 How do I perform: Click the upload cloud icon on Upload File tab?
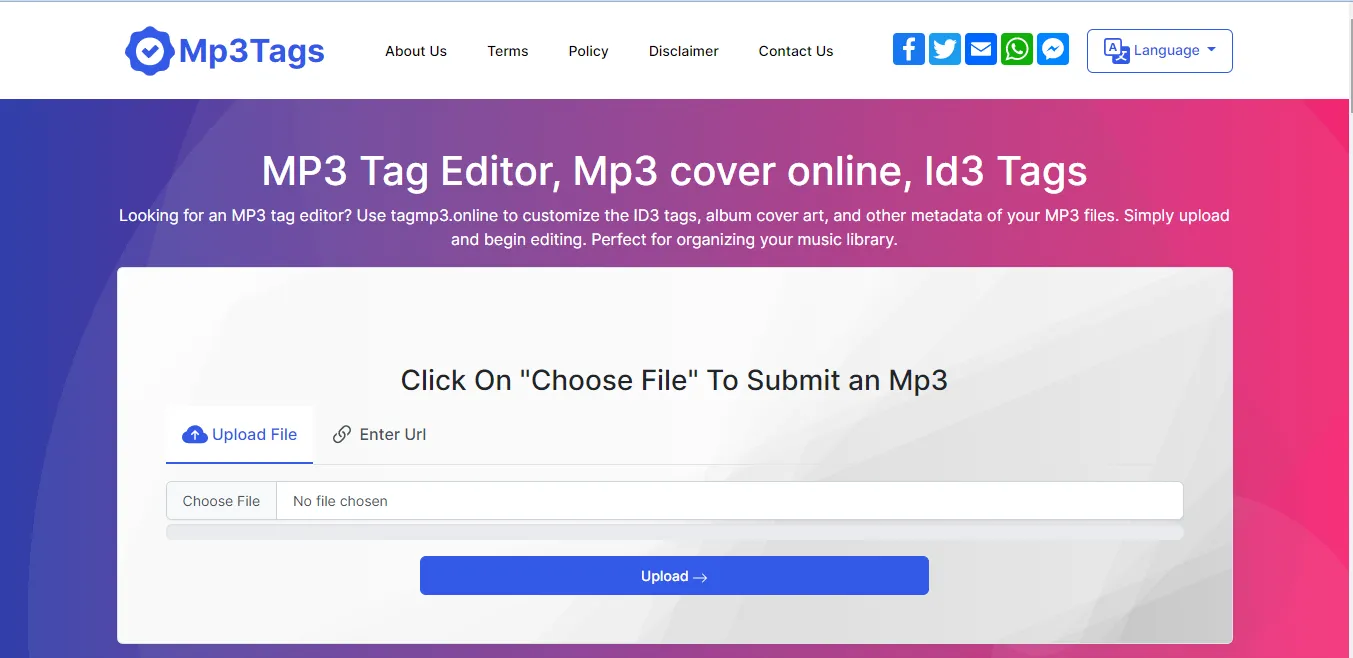click(195, 434)
